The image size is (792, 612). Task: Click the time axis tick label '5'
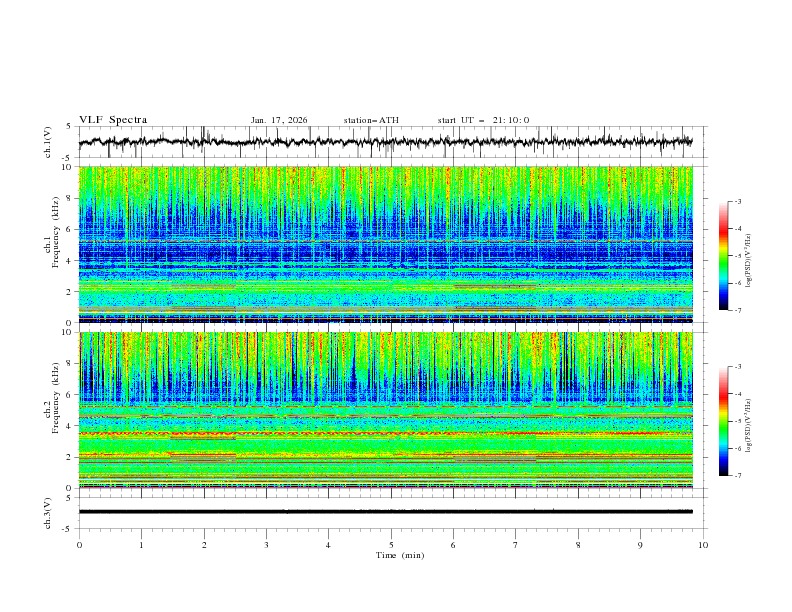click(x=391, y=545)
